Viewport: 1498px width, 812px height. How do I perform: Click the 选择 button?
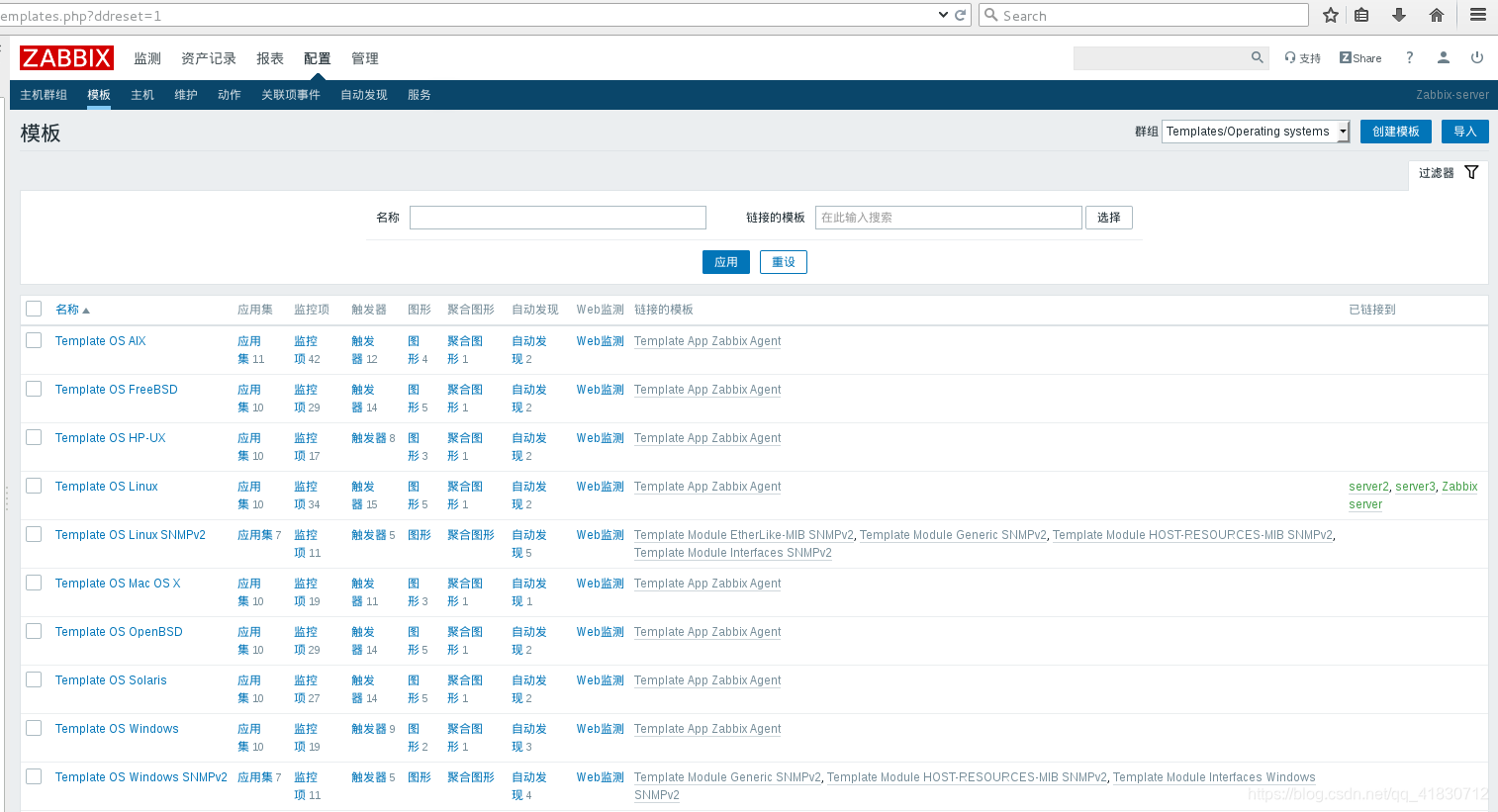pyautogui.click(x=1109, y=218)
